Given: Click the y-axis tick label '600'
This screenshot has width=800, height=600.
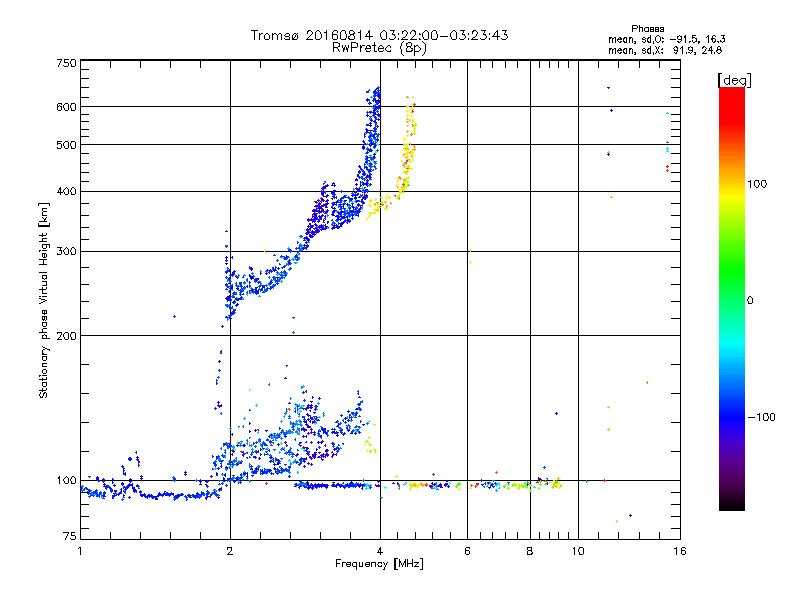Looking at the screenshot, I should [66, 107].
